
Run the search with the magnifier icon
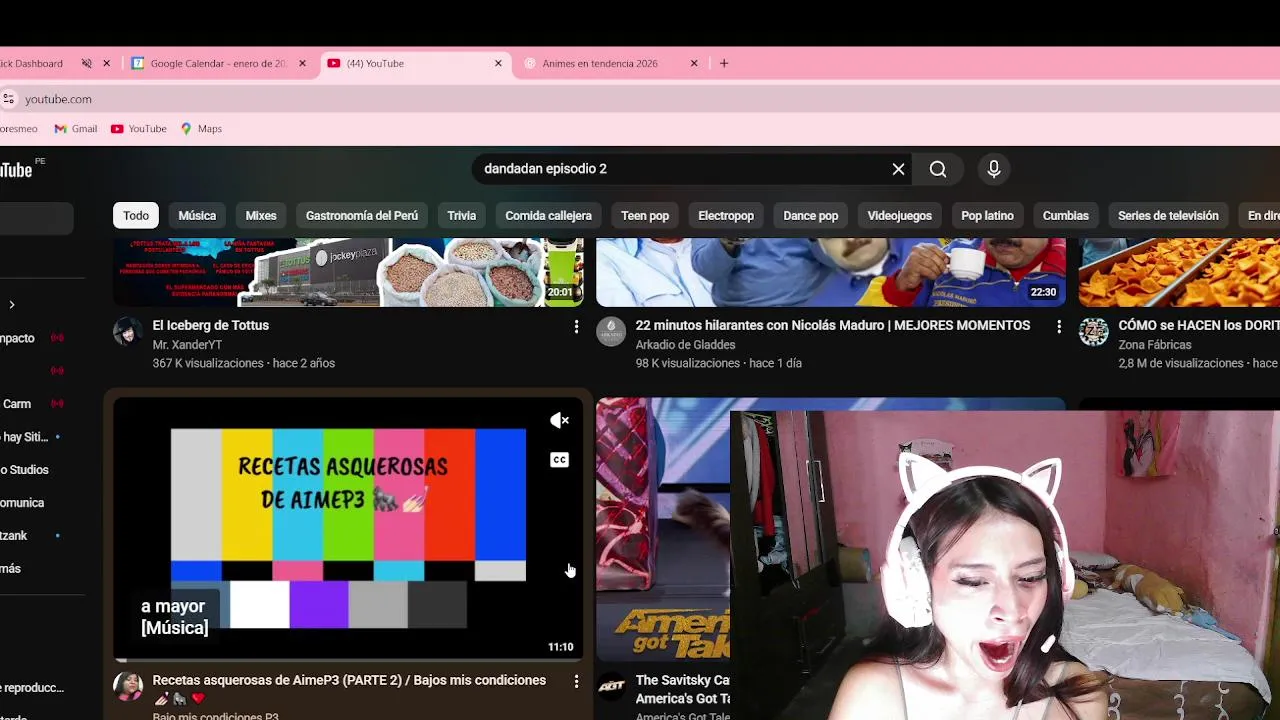[x=938, y=169]
